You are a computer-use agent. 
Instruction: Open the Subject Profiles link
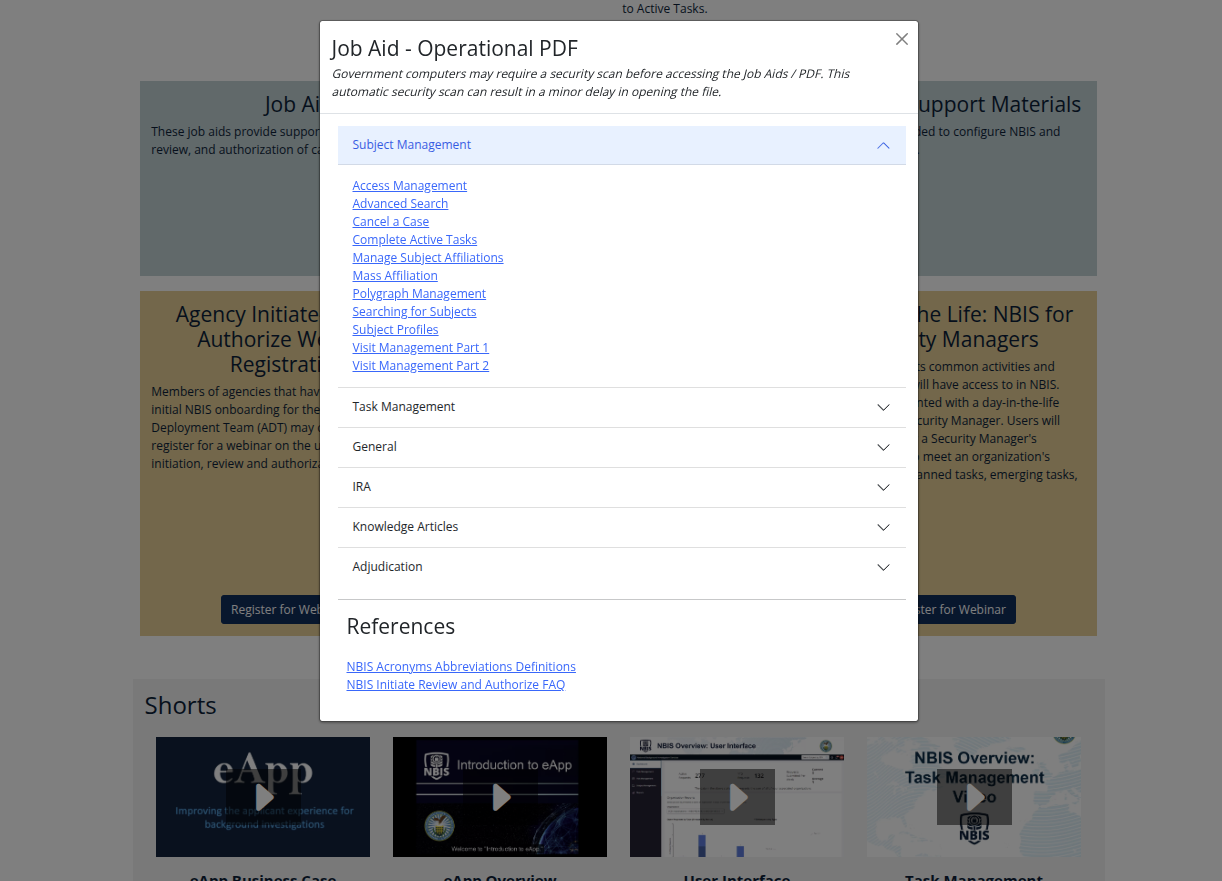395,330
